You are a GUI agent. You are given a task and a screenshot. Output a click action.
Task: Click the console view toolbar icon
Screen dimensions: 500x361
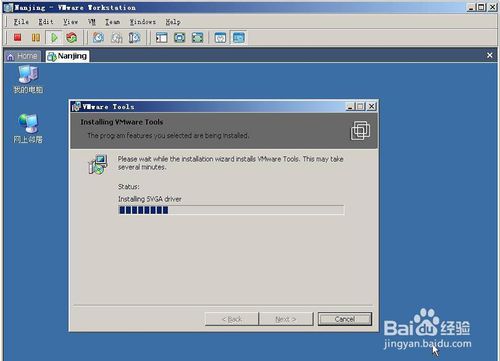(238, 38)
